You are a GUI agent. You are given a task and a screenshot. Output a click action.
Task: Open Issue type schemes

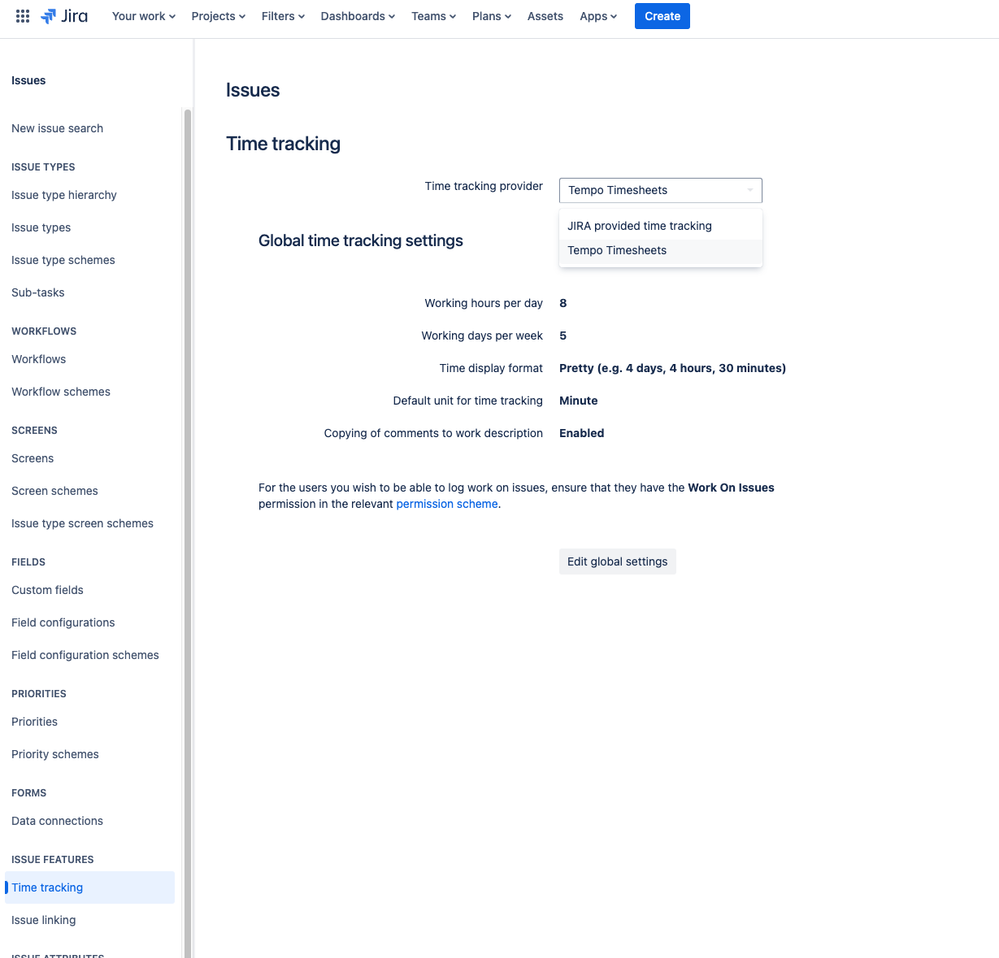point(63,260)
